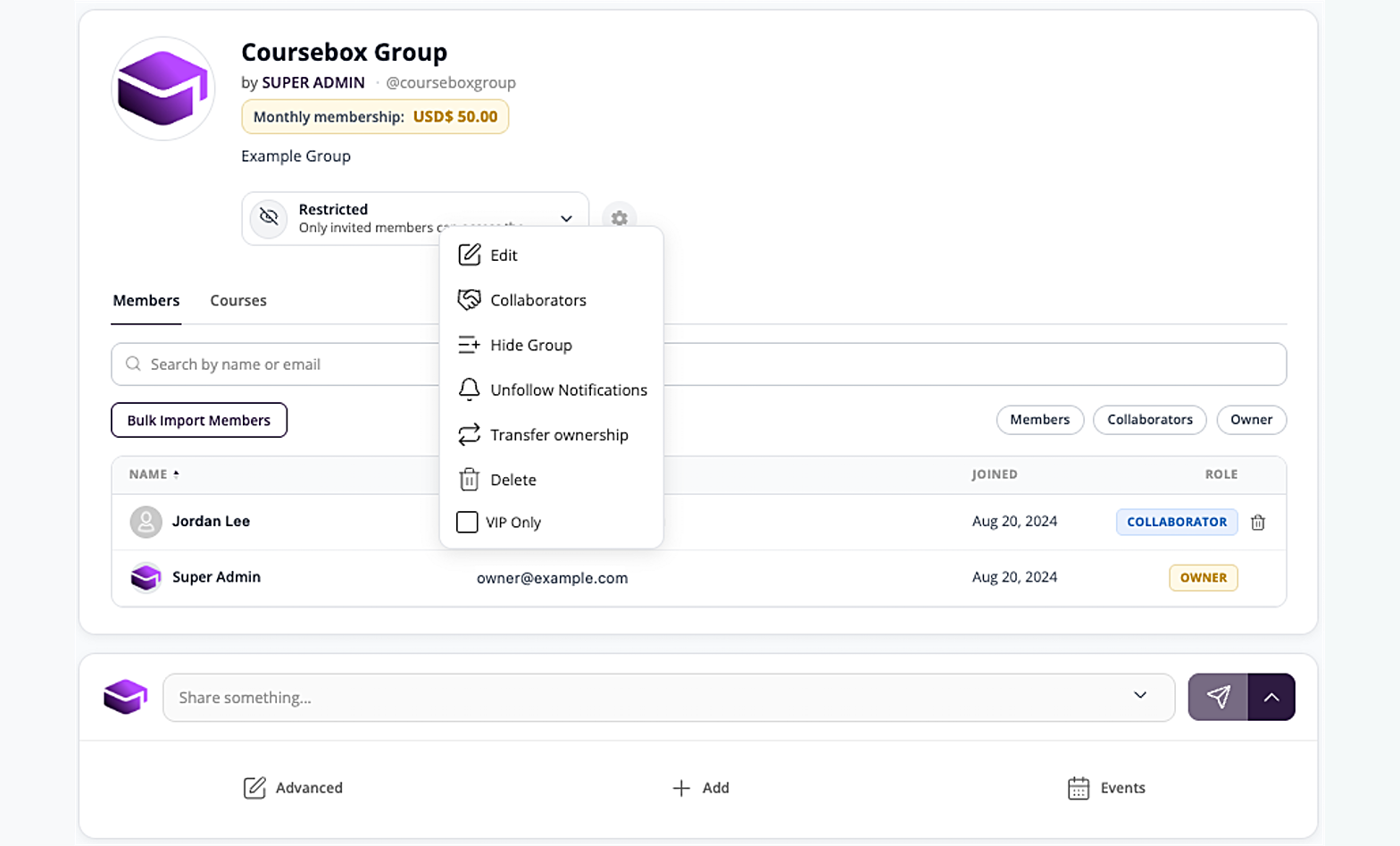Delete Jordan Lee with trash icon
The width and height of the screenshot is (1400, 846).
(x=1258, y=522)
